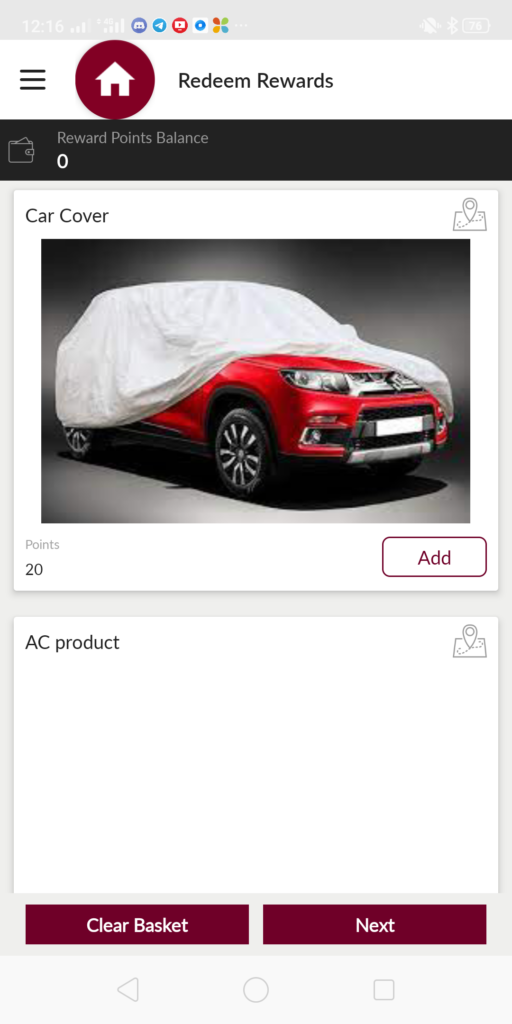512x1024 pixels.
Task: Tap the wallet icon beside points balance
Action: coord(21,150)
